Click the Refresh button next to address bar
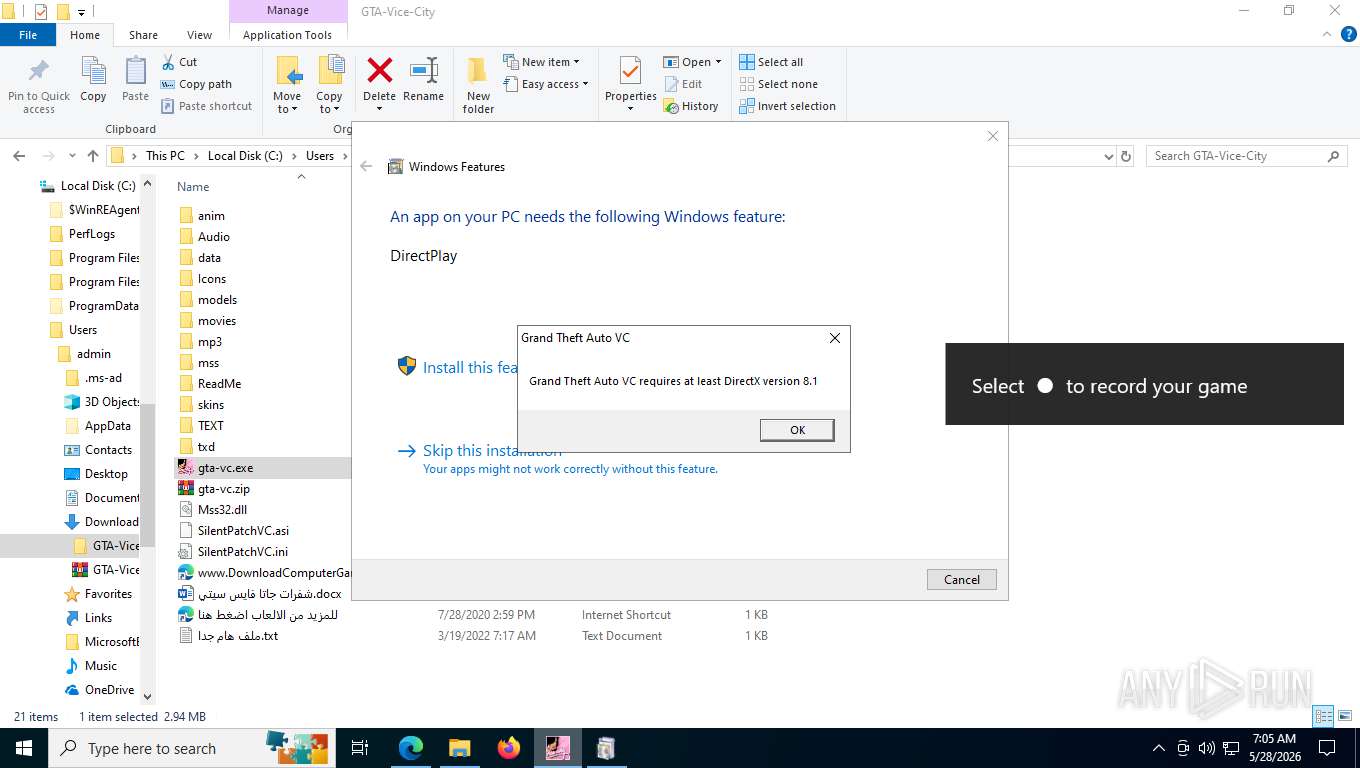The image size is (1360, 768). pos(1126,156)
